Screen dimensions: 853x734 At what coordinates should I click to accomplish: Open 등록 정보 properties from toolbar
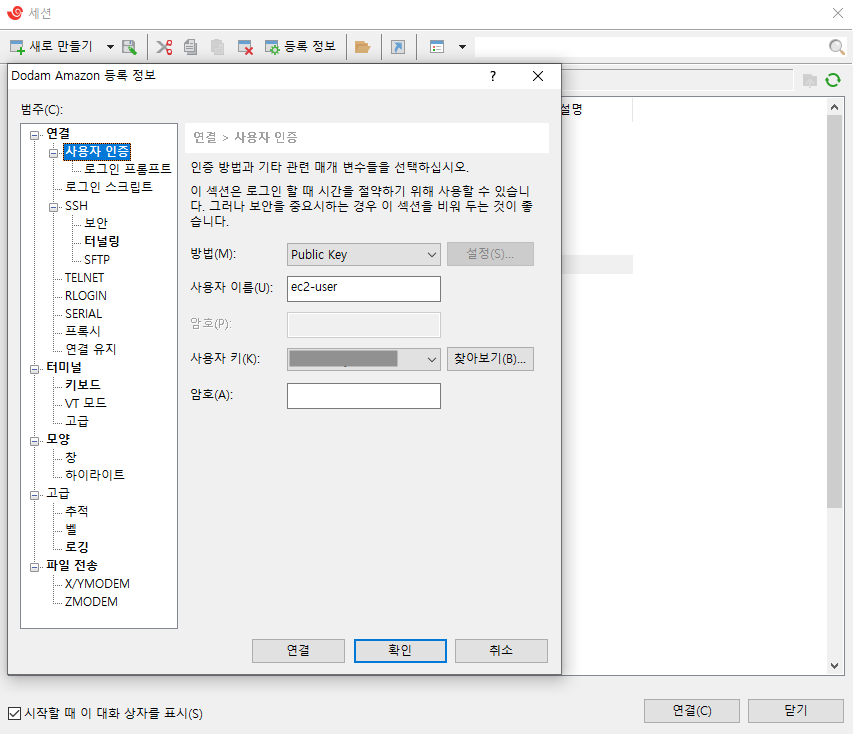(300, 47)
